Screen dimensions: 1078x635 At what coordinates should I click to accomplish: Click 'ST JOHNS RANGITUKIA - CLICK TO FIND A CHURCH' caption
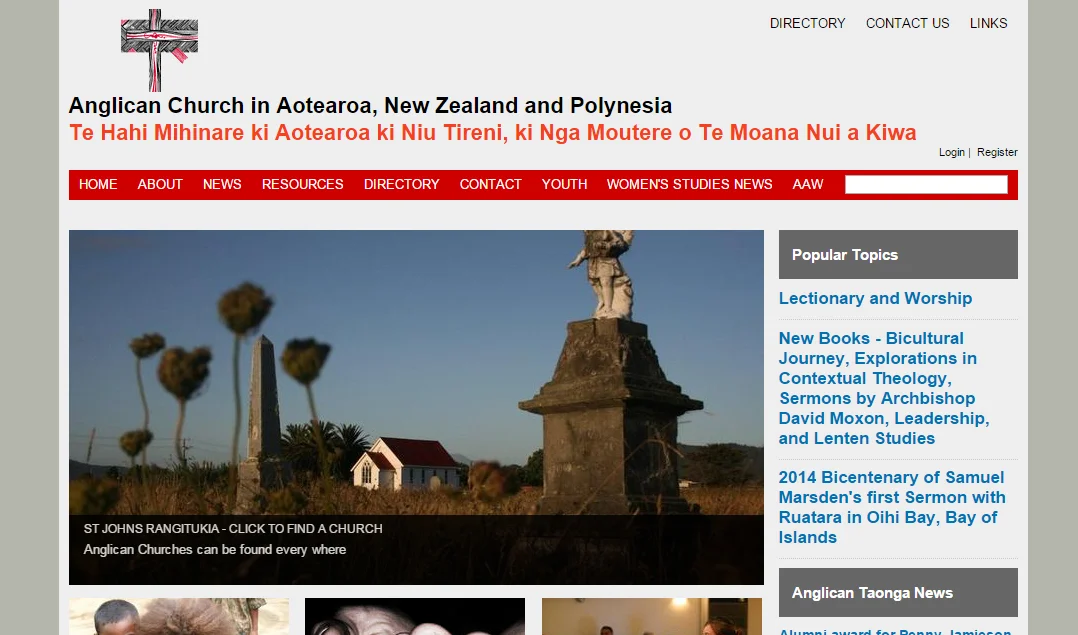click(233, 528)
